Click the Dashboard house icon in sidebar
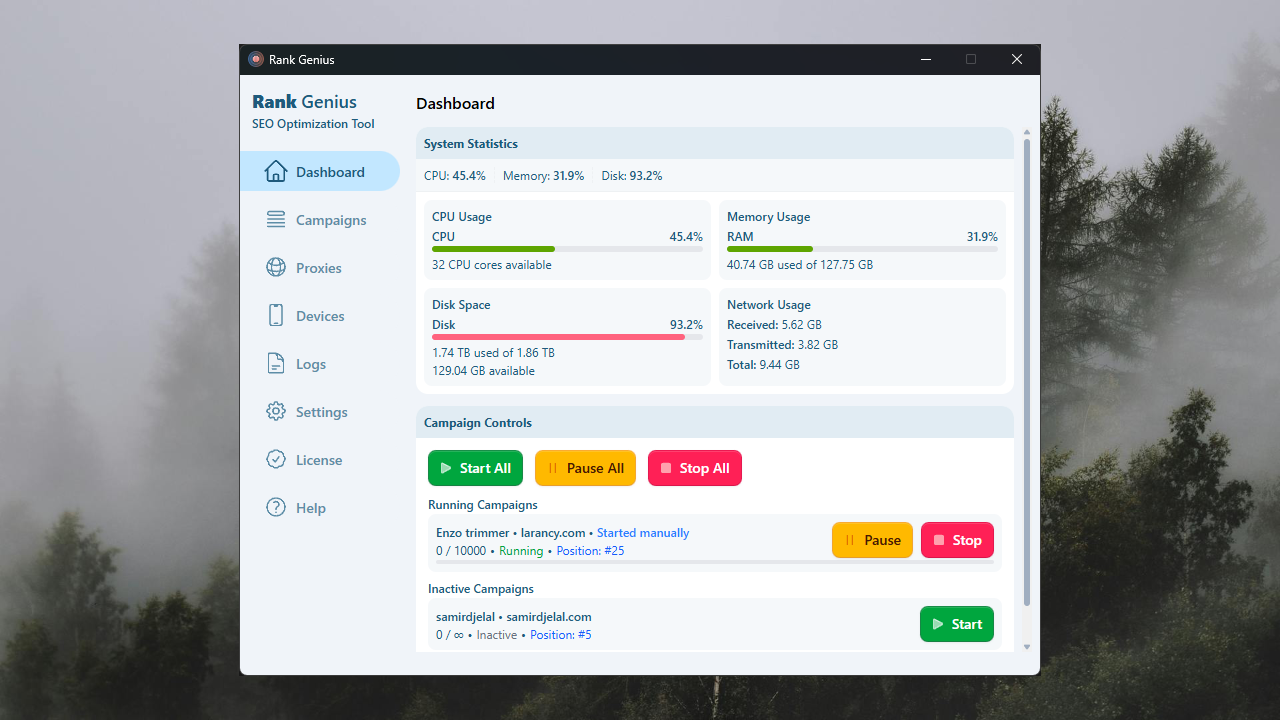The image size is (1280, 720). point(276,172)
